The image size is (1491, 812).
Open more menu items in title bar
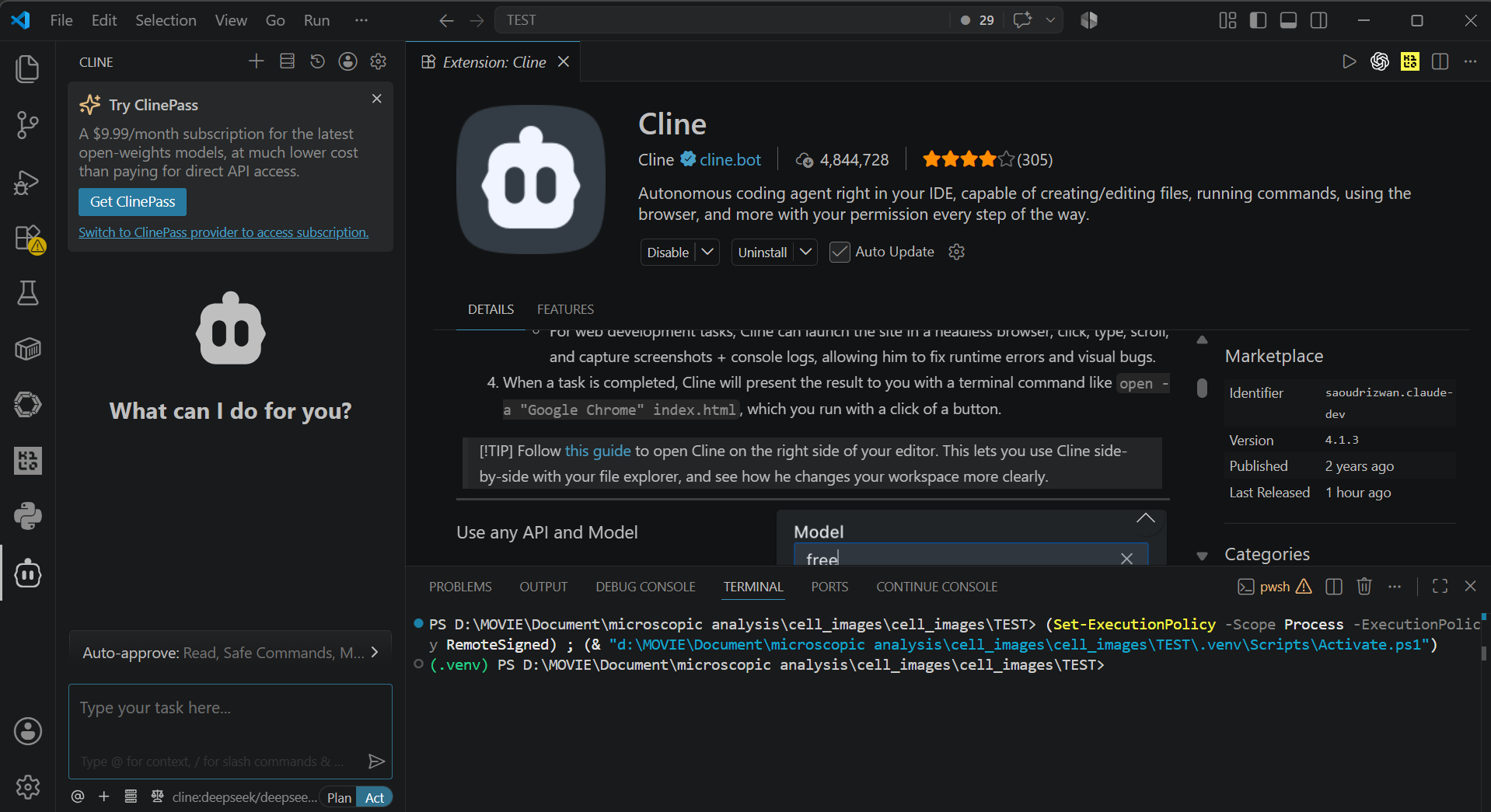[x=361, y=20]
